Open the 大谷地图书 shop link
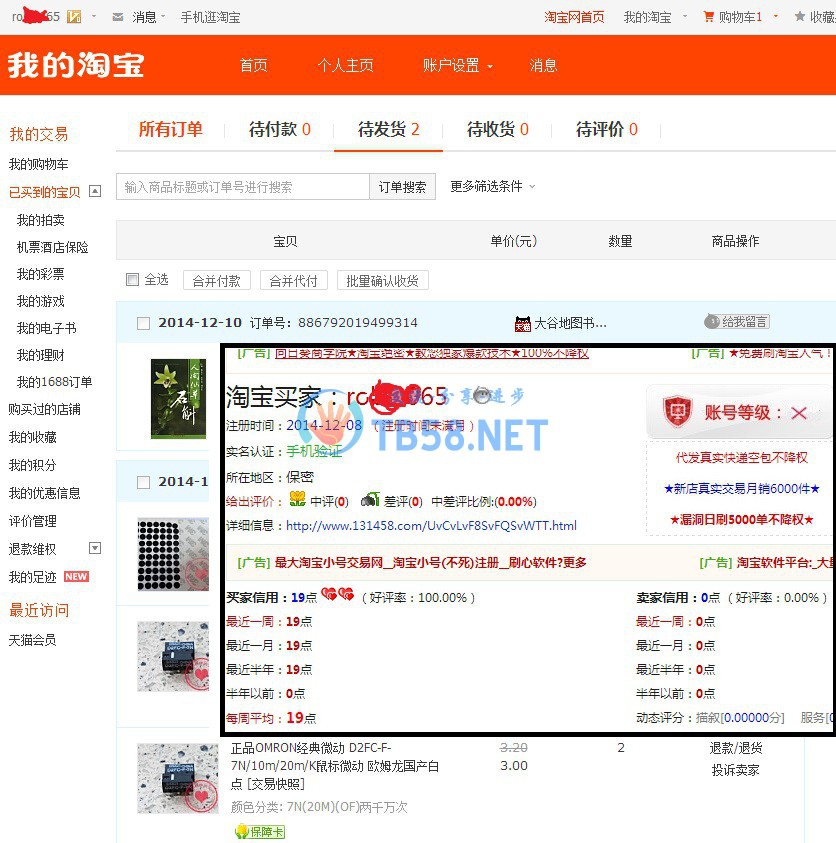 coord(570,323)
